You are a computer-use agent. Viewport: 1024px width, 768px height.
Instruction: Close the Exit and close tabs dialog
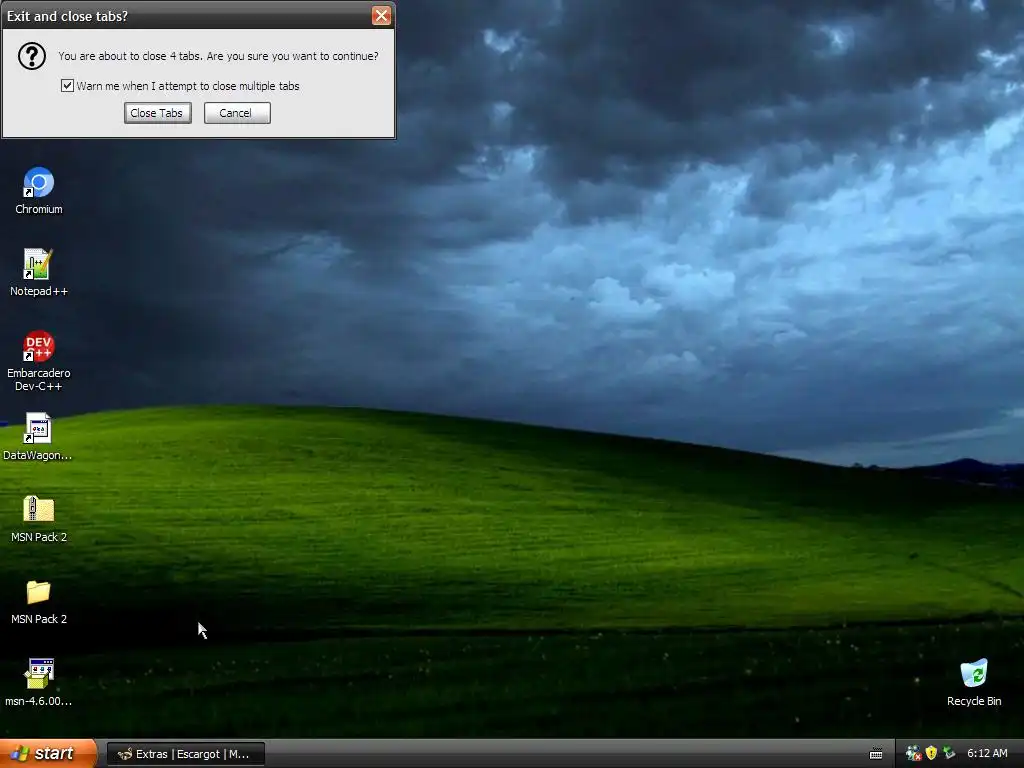(x=381, y=16)
